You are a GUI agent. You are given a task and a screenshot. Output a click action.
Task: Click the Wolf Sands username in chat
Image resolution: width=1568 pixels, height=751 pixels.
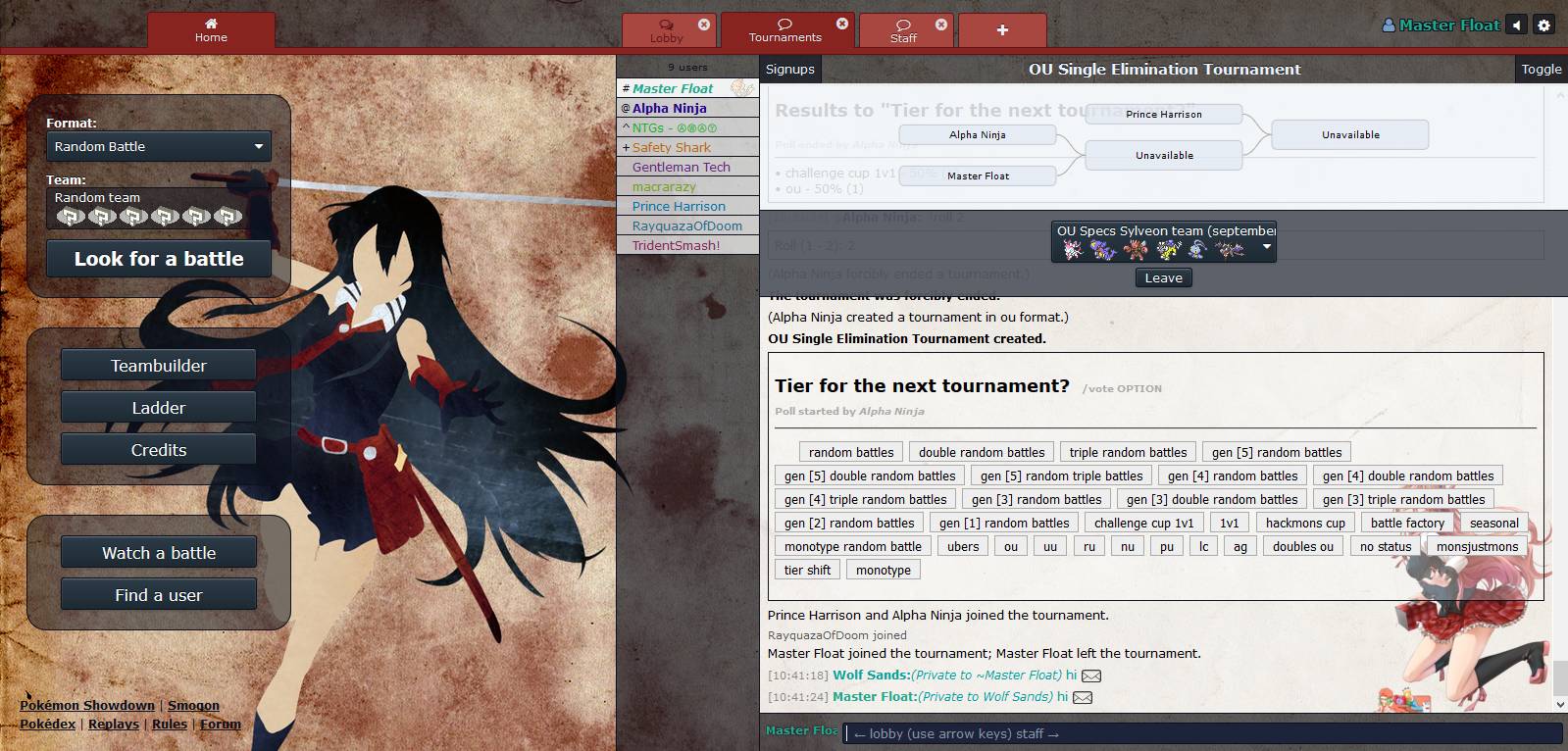[x=871, y=675]
